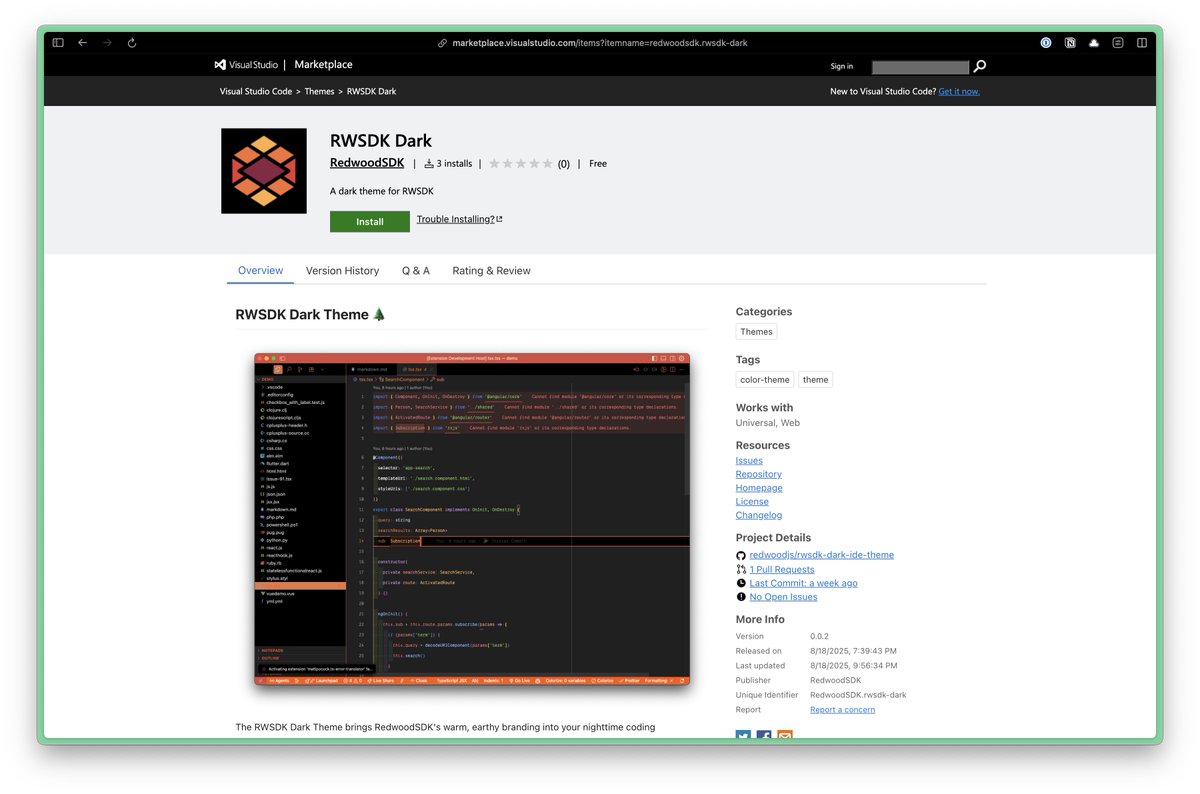Viewport: 1200px width, 794px height.
Task: Open the 1Password extension icon
Action: 1046,43
